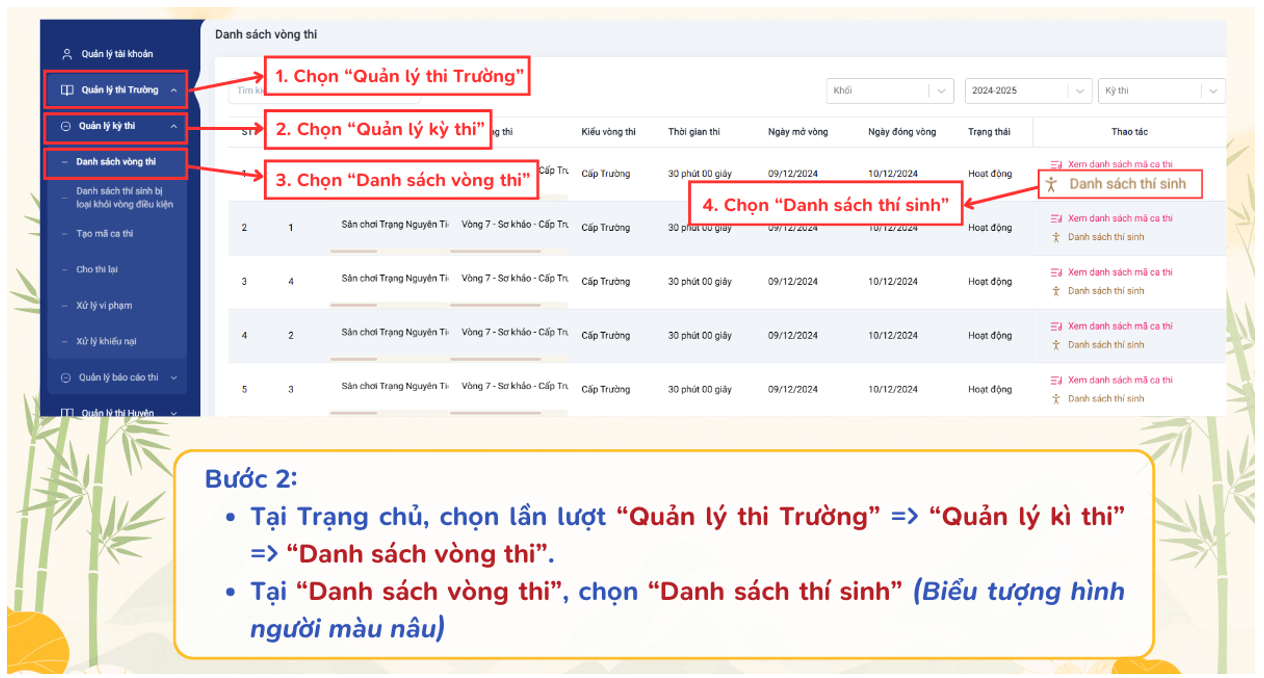Expand the 2024-2025 school year dropdown
Viewport: 1264px width, 678px height.
coord(1028,90)
